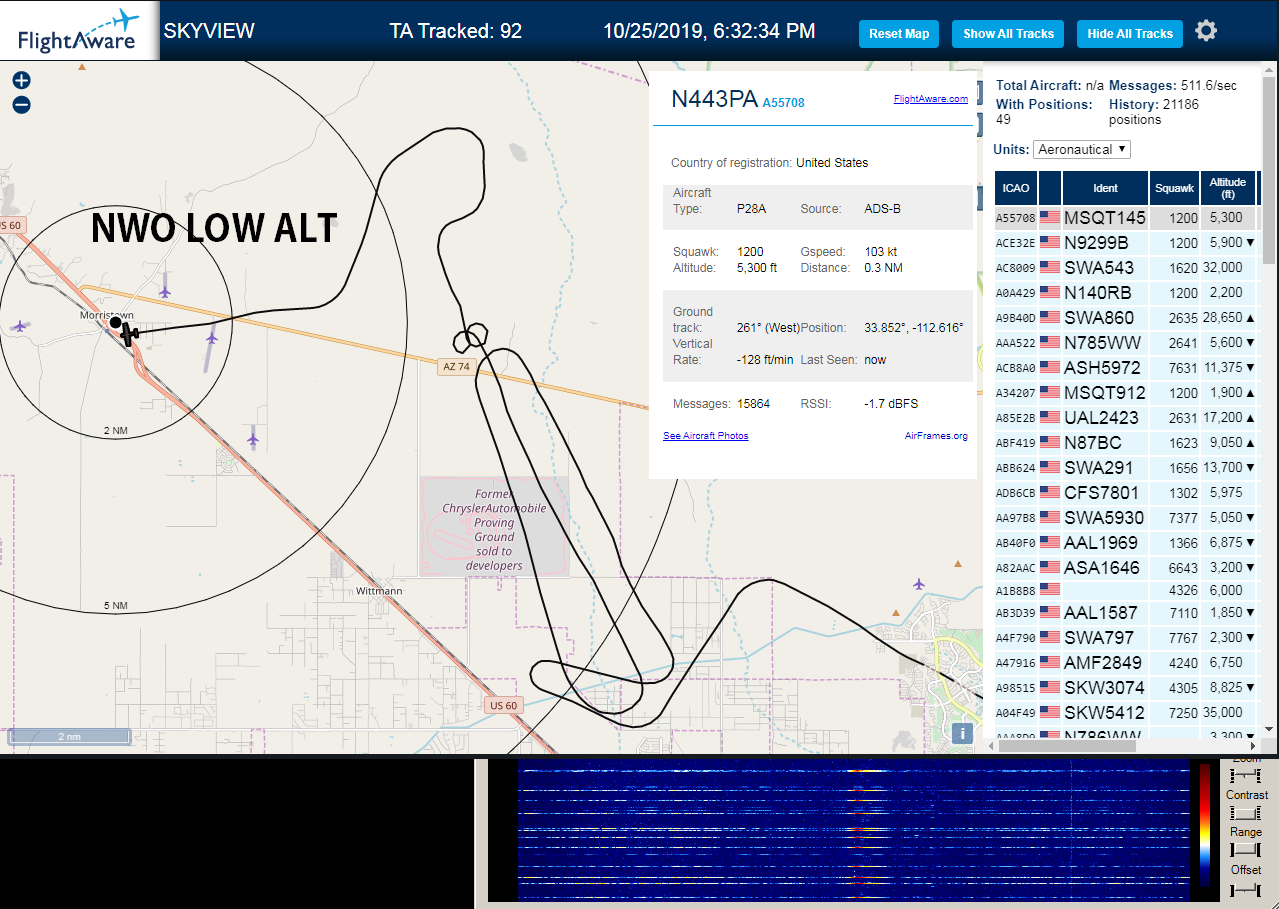Open the Units Aeronautical dropdown
The width and height of the screenshot is (1279, 909).
1082,149
